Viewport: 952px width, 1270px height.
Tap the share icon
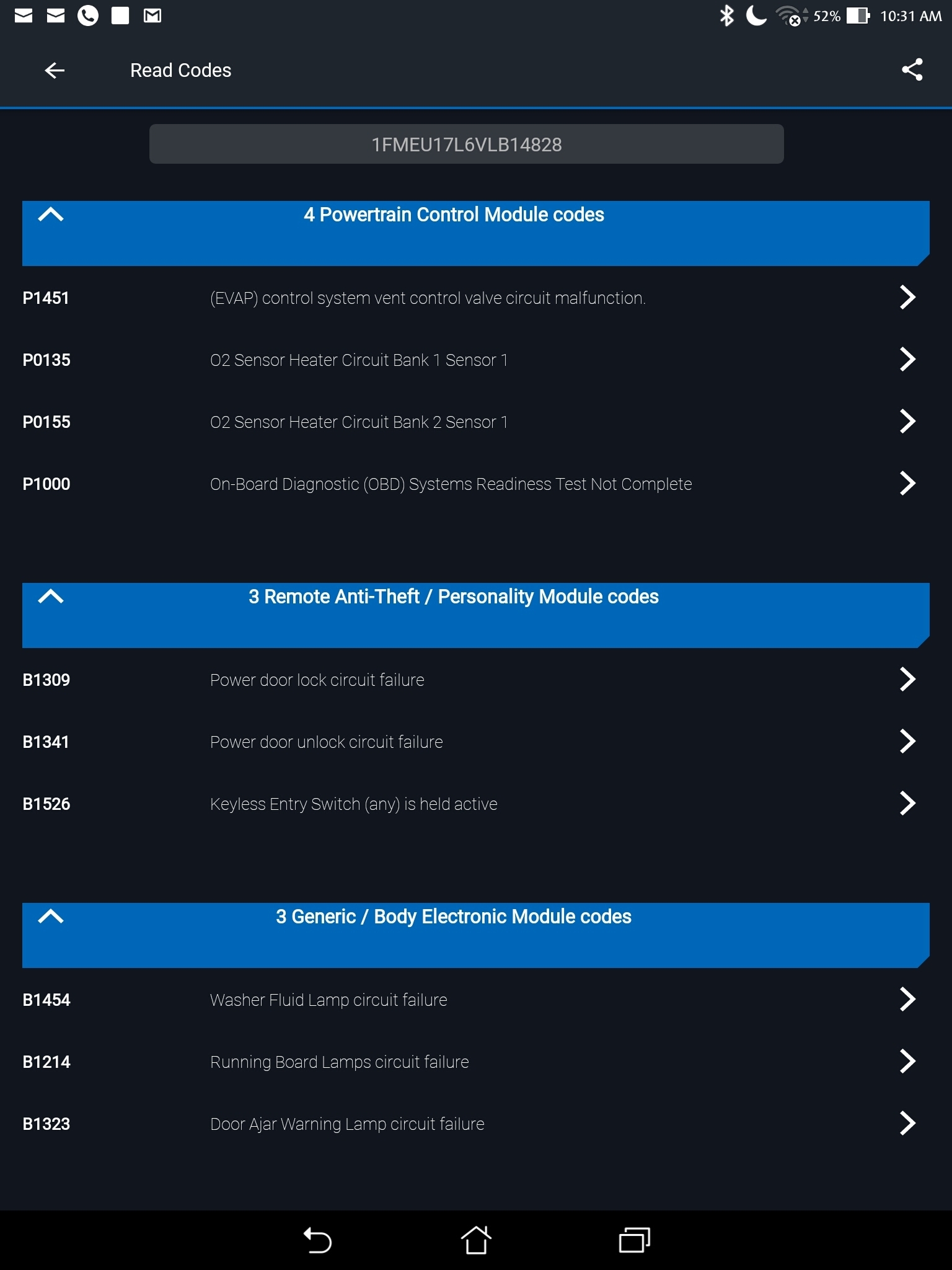[912, 70]
